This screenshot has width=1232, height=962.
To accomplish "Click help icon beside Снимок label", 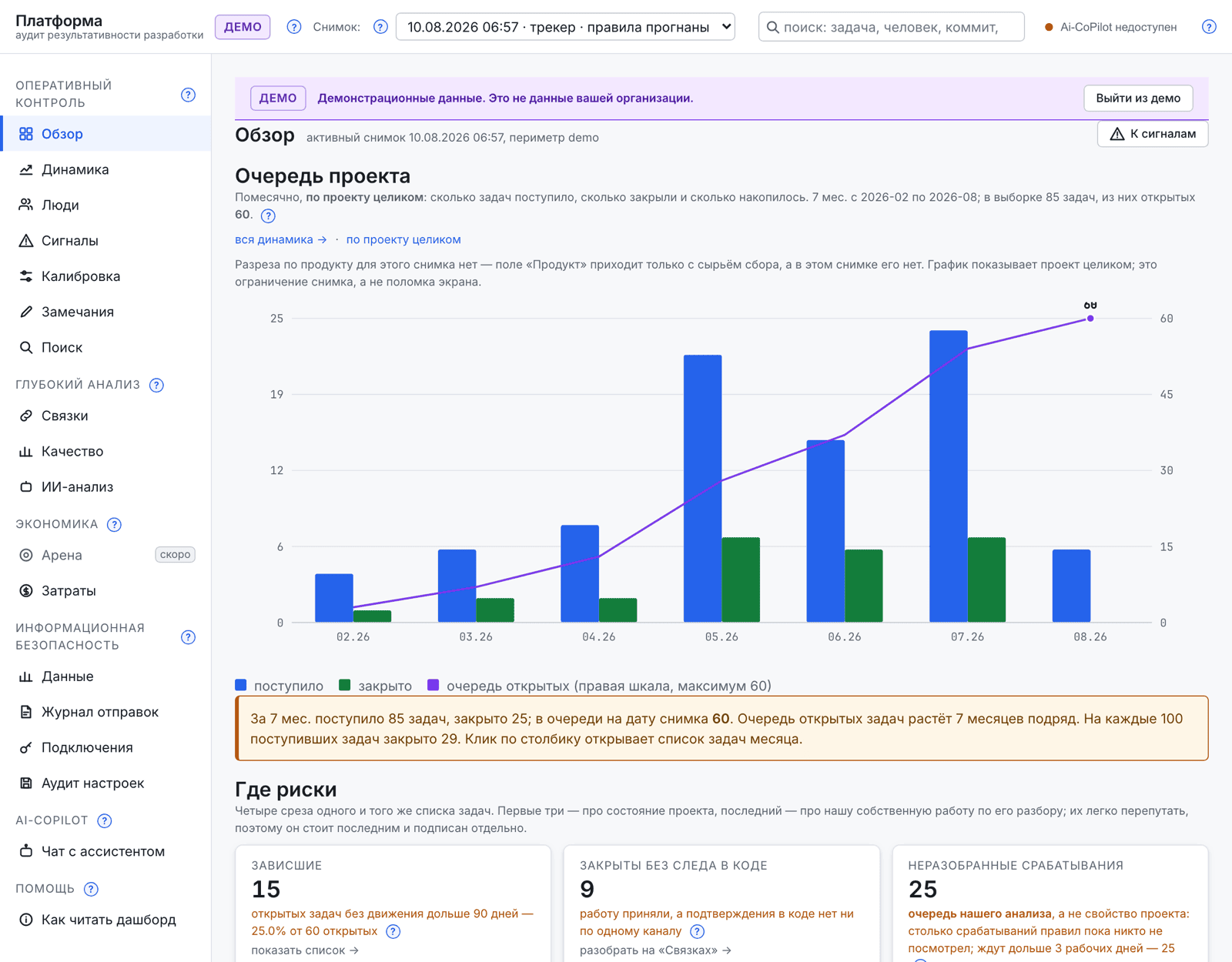I will pyautogui.click(x=380, y=27).
